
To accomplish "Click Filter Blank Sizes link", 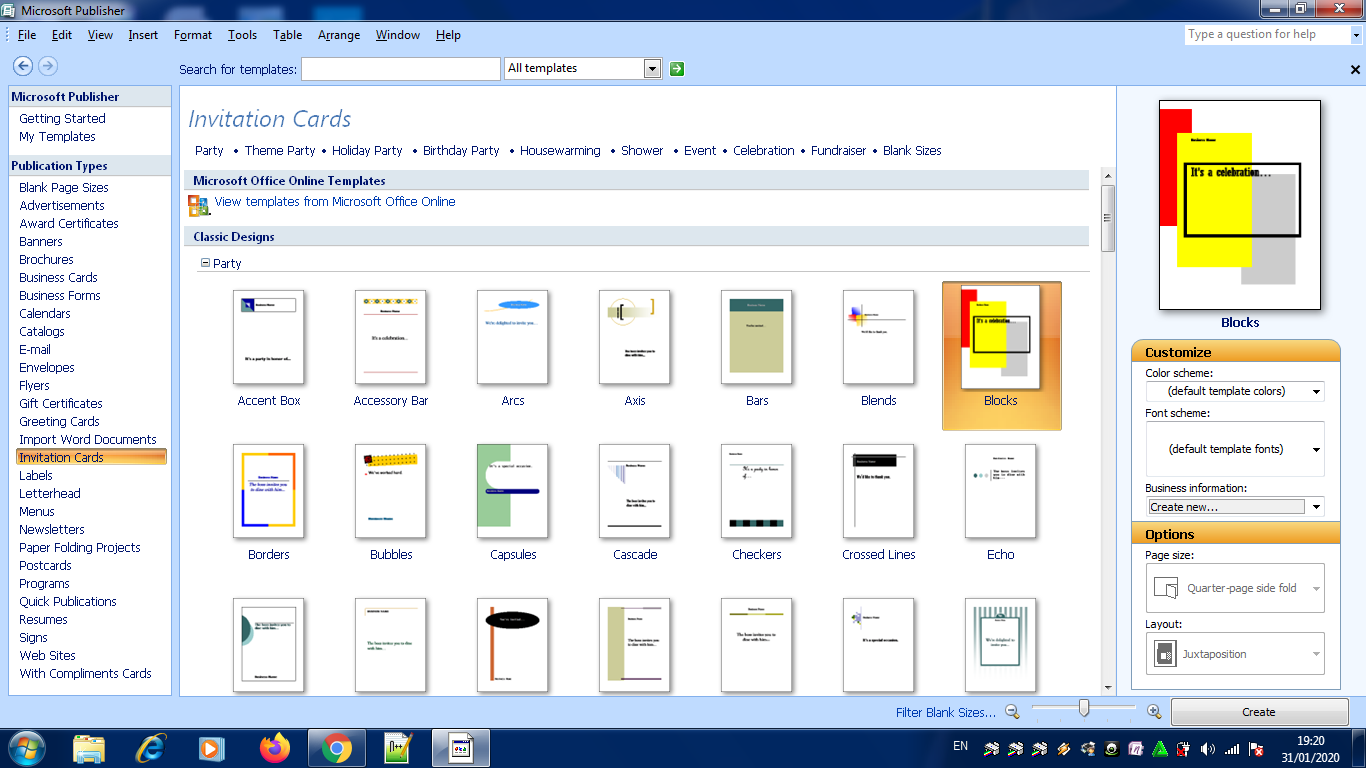I will point(946,712).
